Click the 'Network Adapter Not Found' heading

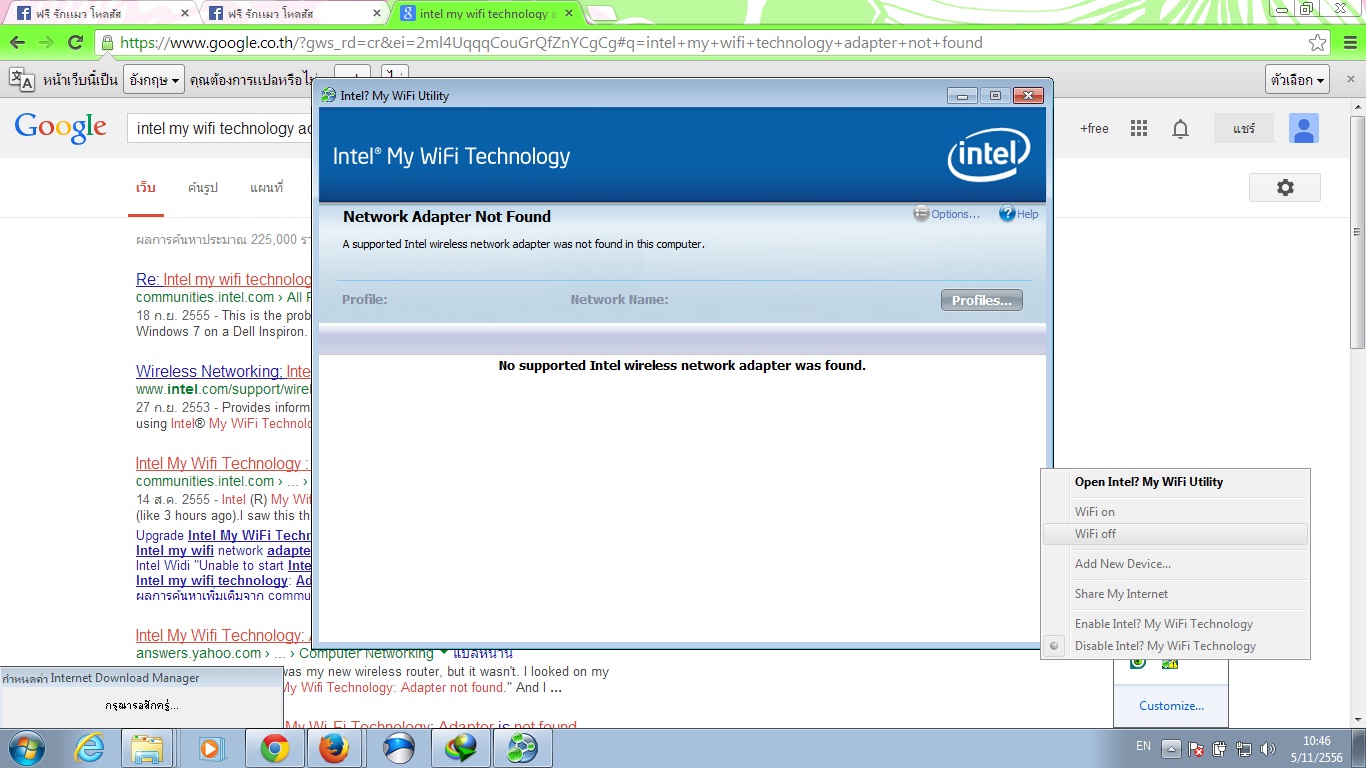tap(447, 216)
